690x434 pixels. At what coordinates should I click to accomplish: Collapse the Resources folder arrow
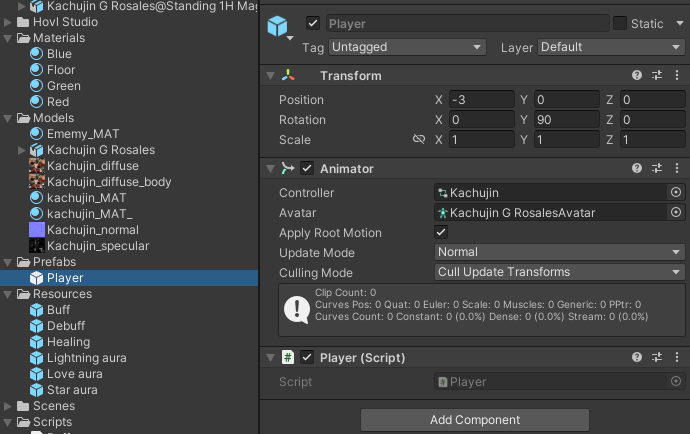(7, 294)
